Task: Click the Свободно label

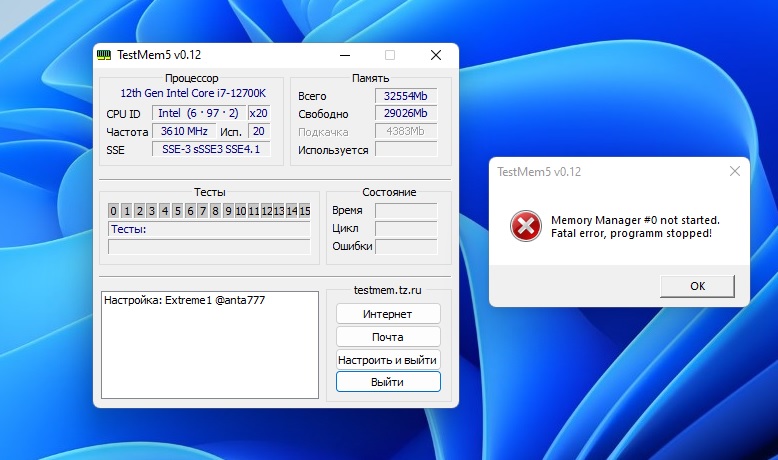Action: click(x=323, y=114)
